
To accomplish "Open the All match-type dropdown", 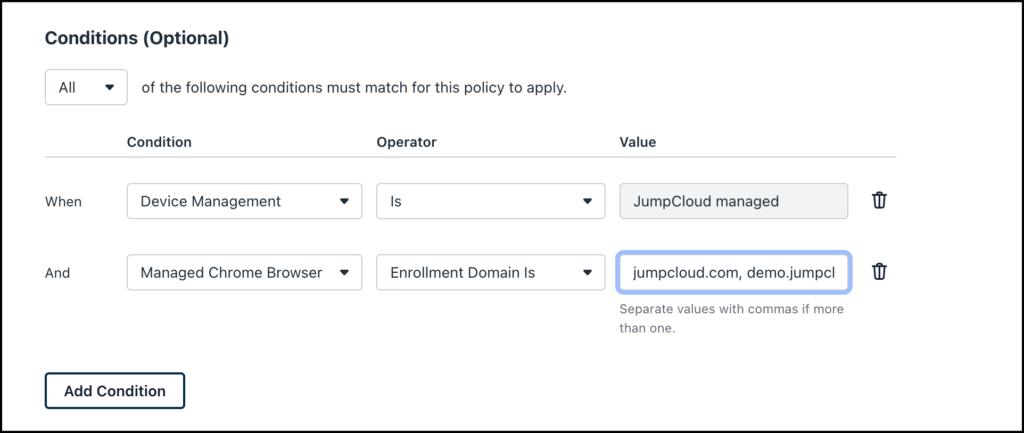I will [86, 87].
